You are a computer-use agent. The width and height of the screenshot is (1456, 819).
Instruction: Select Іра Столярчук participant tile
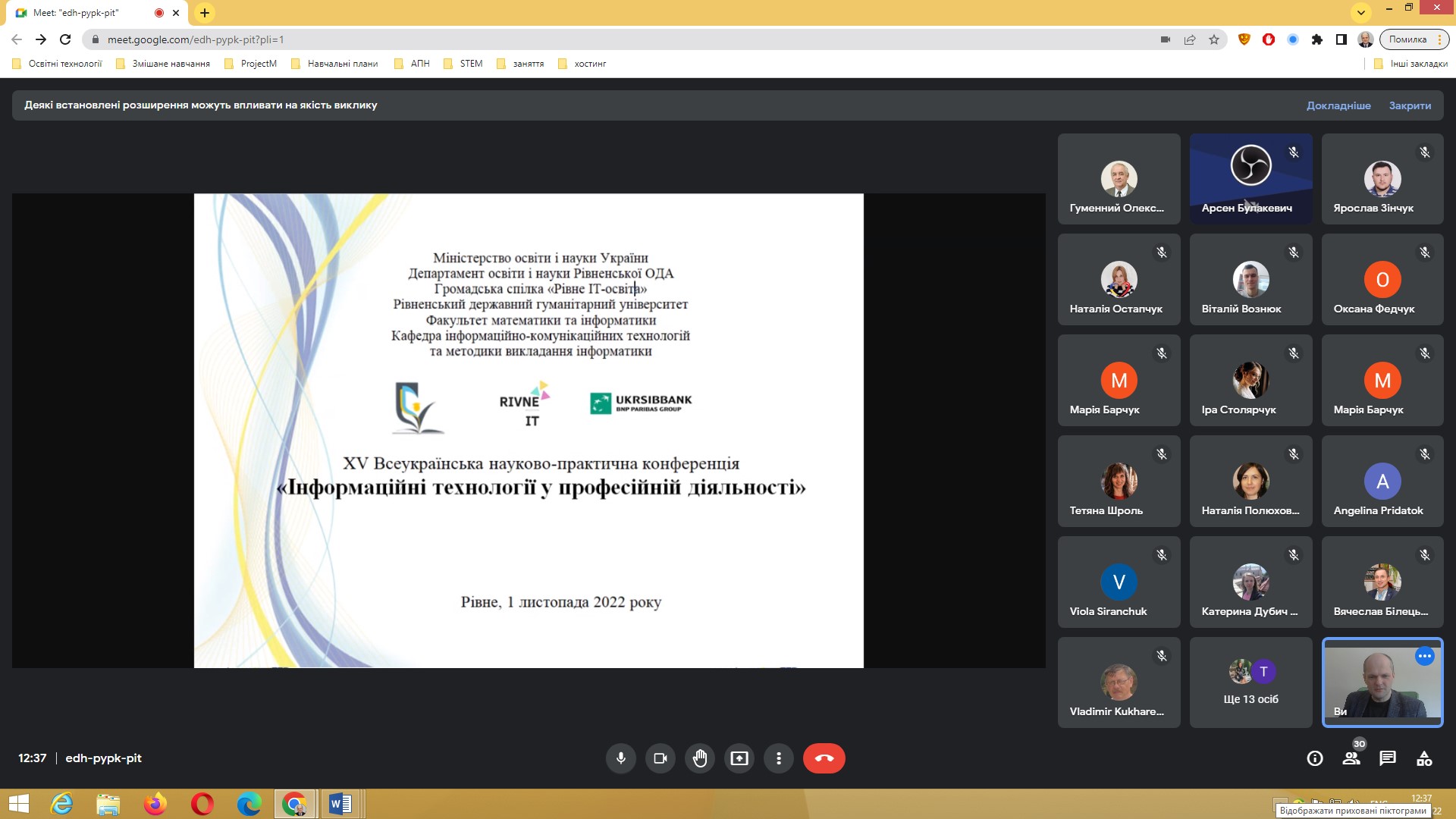click(1250, 381)
